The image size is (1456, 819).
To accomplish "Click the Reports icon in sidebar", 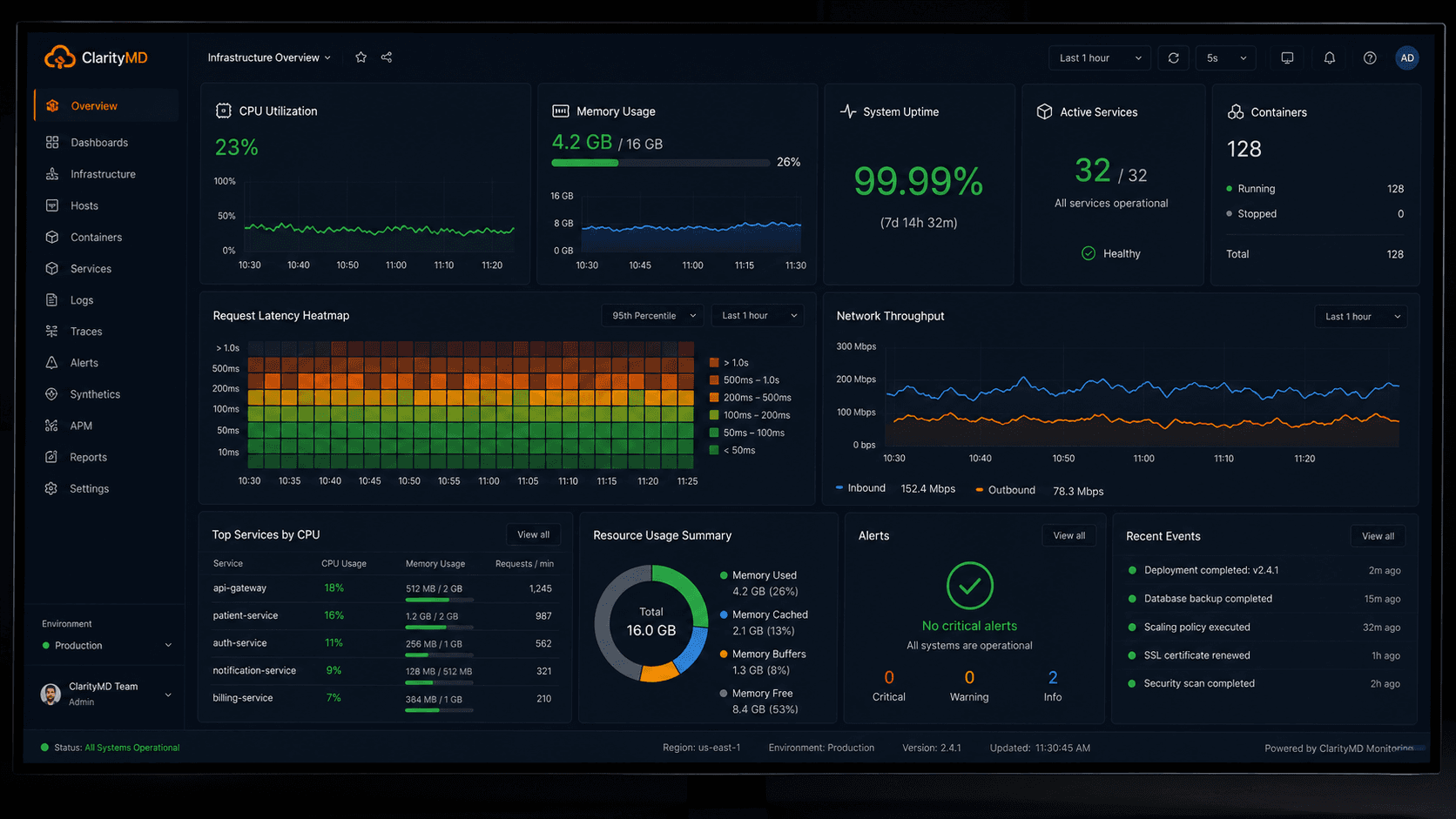I will click(52, 457).
